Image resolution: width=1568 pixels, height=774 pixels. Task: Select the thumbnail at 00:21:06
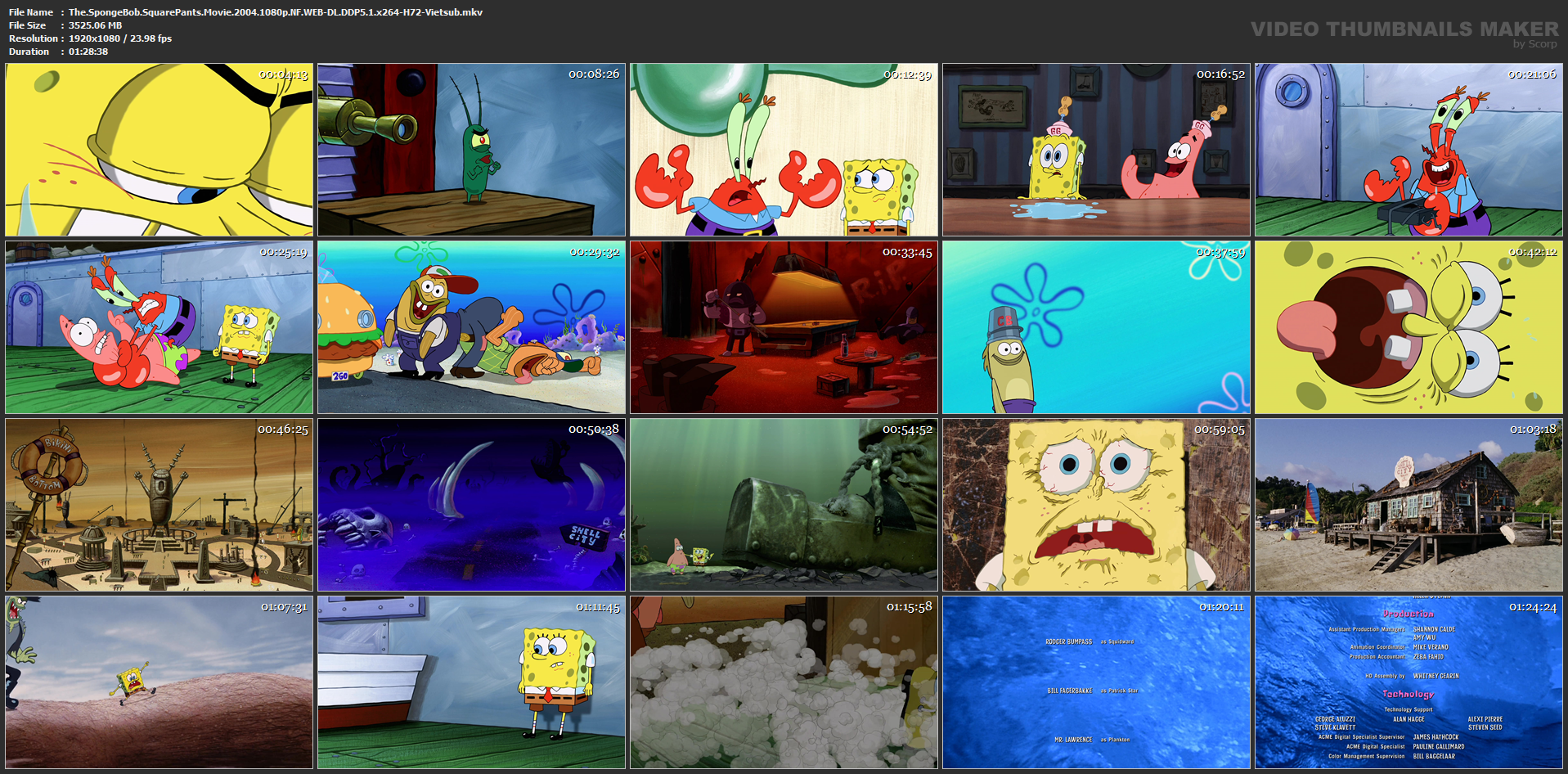(x=1409, y=150)
